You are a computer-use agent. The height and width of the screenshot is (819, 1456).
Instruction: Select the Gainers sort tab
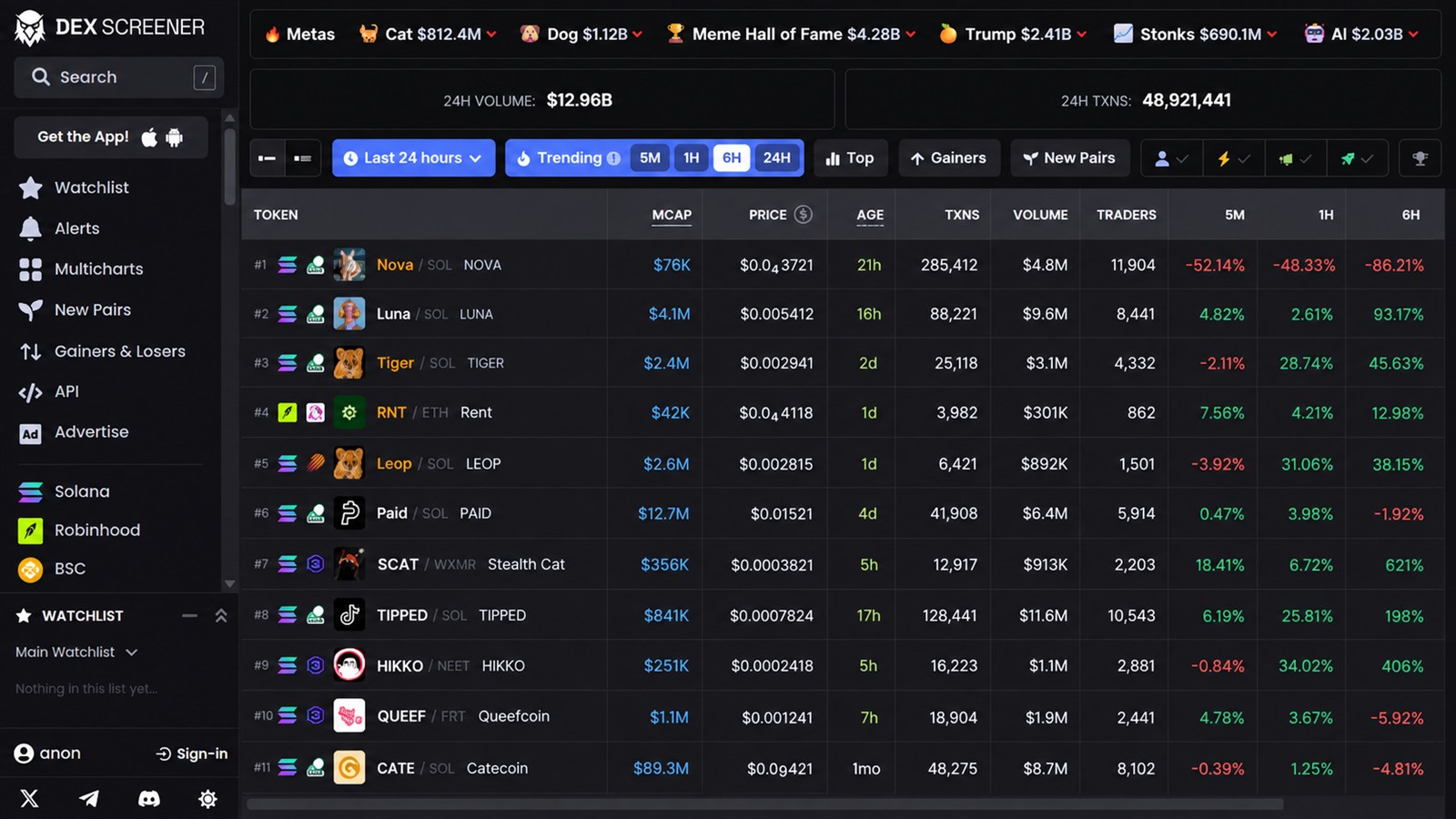pyautogui.click(x=949, y=158)
